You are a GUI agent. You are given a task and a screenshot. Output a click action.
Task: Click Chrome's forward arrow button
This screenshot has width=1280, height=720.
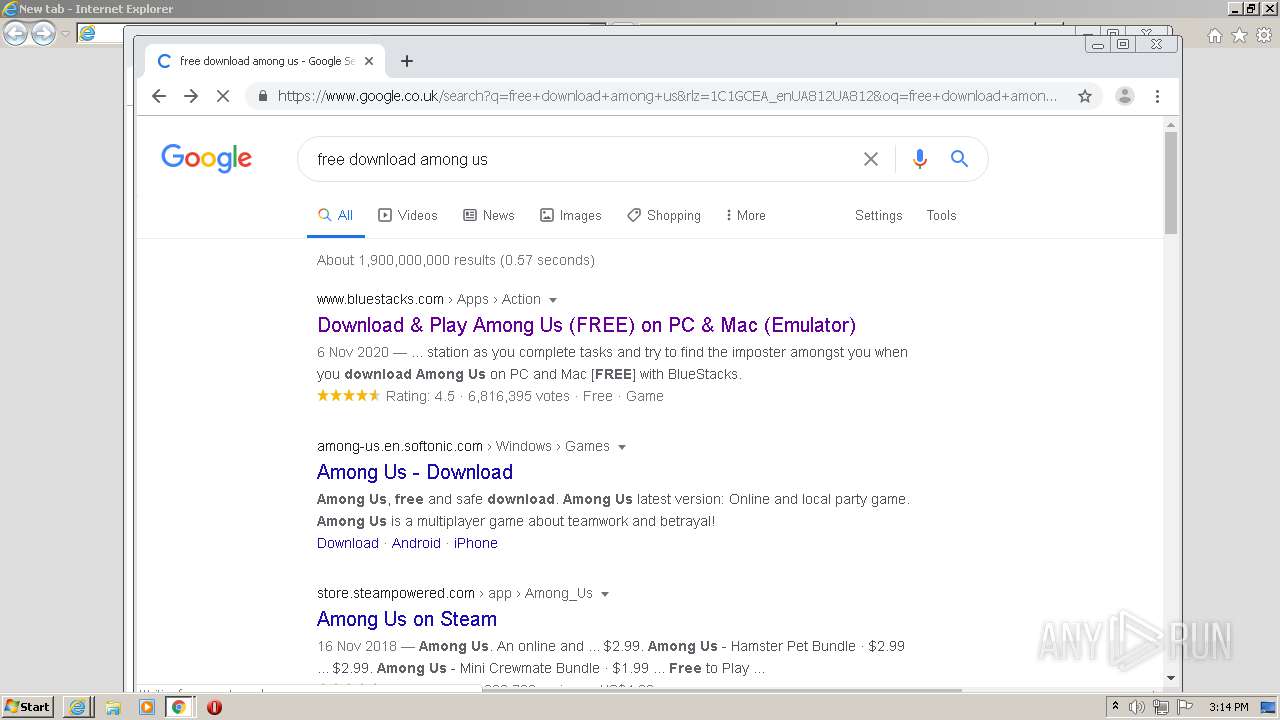coord(191,96)
